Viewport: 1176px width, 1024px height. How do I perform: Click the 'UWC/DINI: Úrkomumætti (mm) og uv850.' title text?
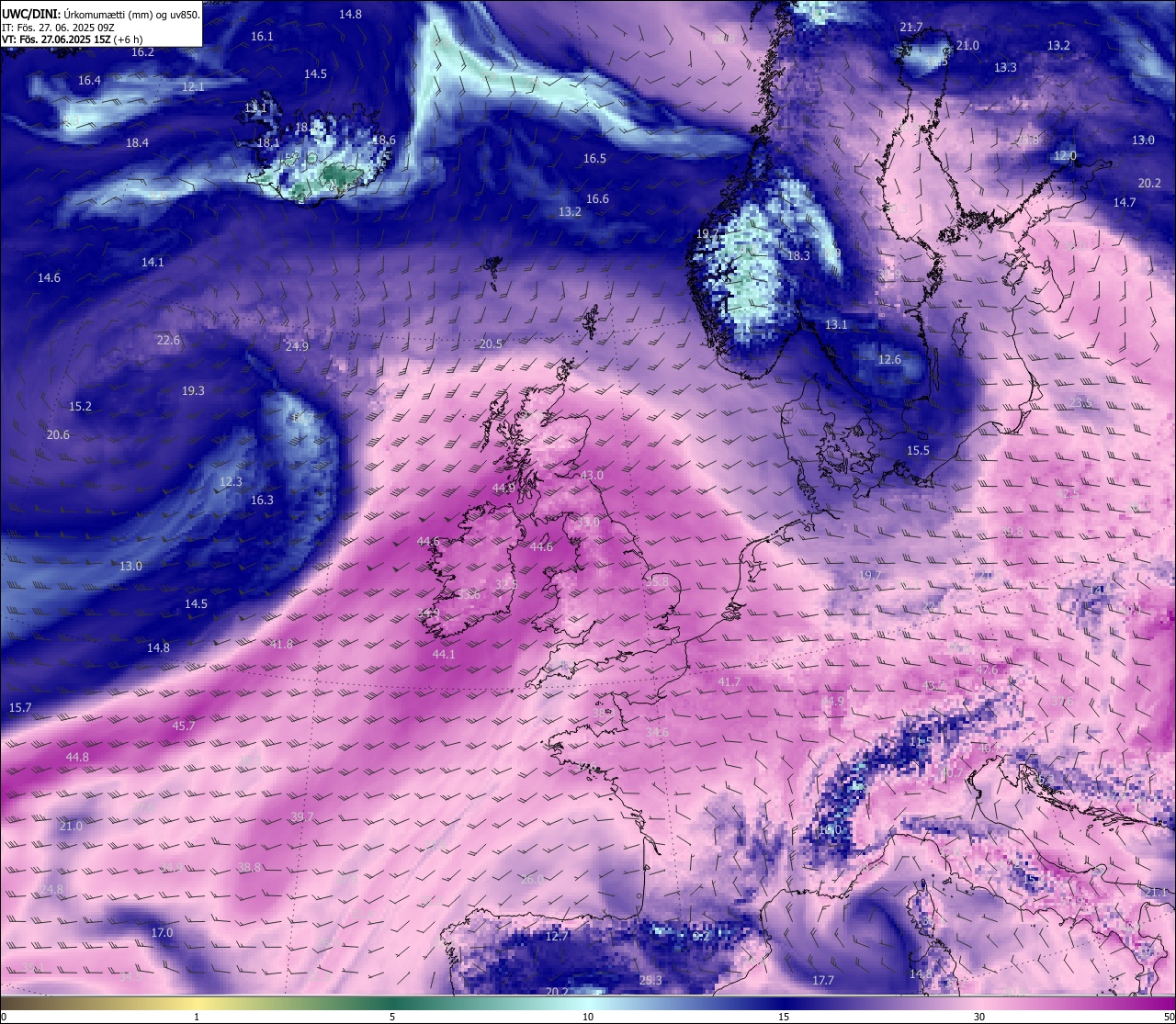click(x=101, y=14)
